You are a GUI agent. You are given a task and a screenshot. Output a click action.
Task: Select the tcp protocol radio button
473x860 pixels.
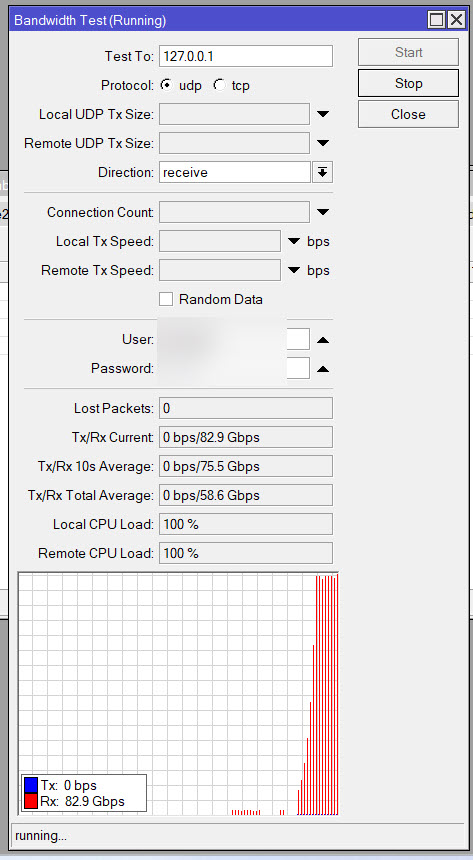(x=219, y=85)
